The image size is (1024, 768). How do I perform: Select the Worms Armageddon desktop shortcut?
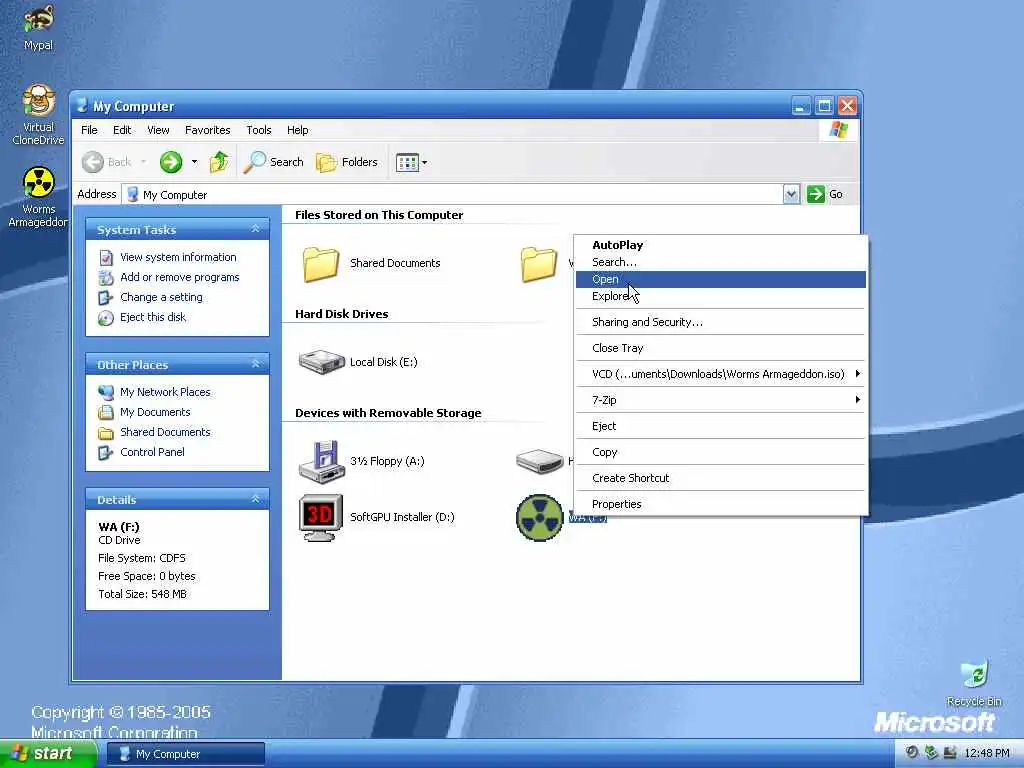(x=38, y=197)
